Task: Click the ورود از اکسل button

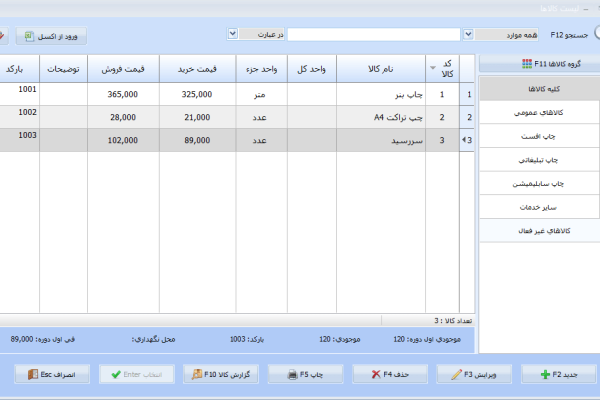Action: [x=51, y=36]
